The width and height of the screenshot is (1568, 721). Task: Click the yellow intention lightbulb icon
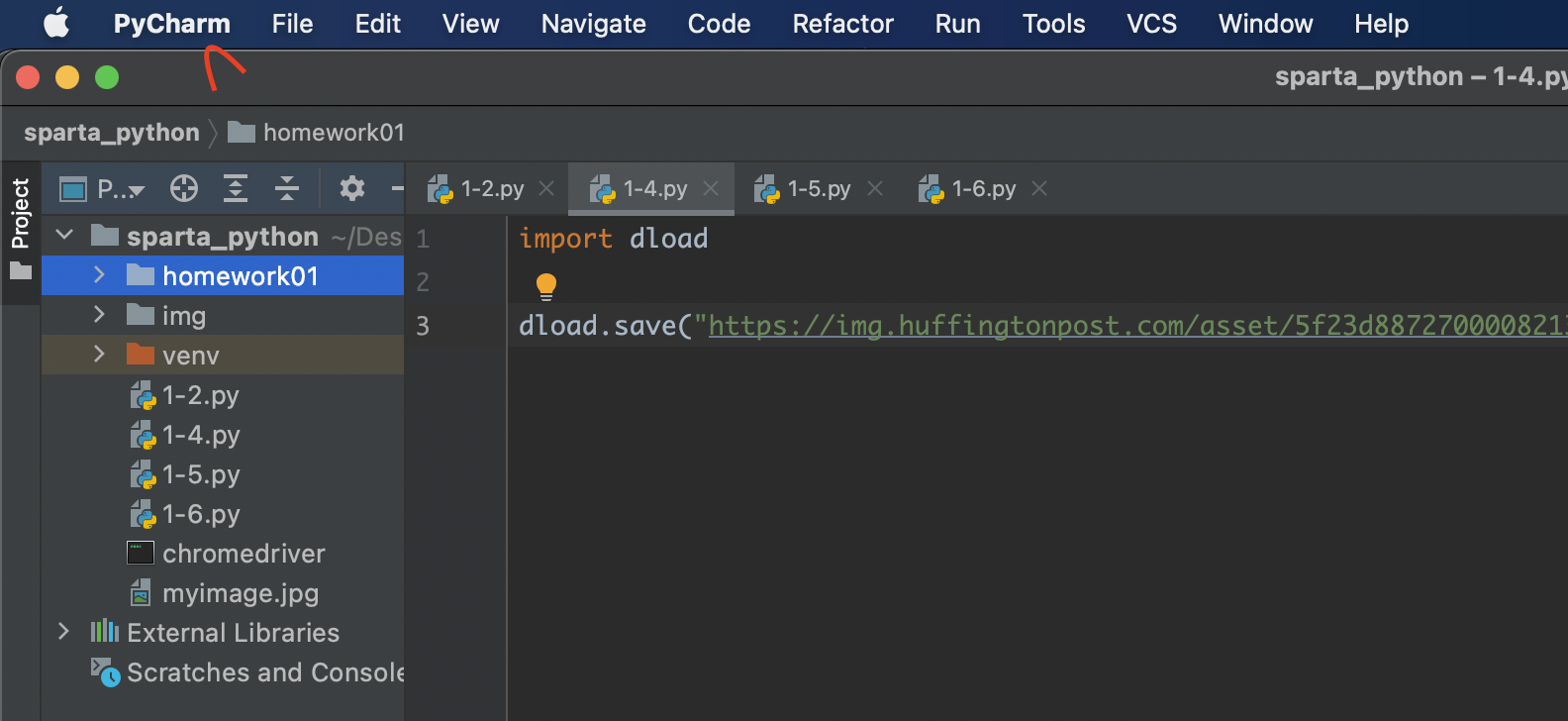tap(545, 286)
